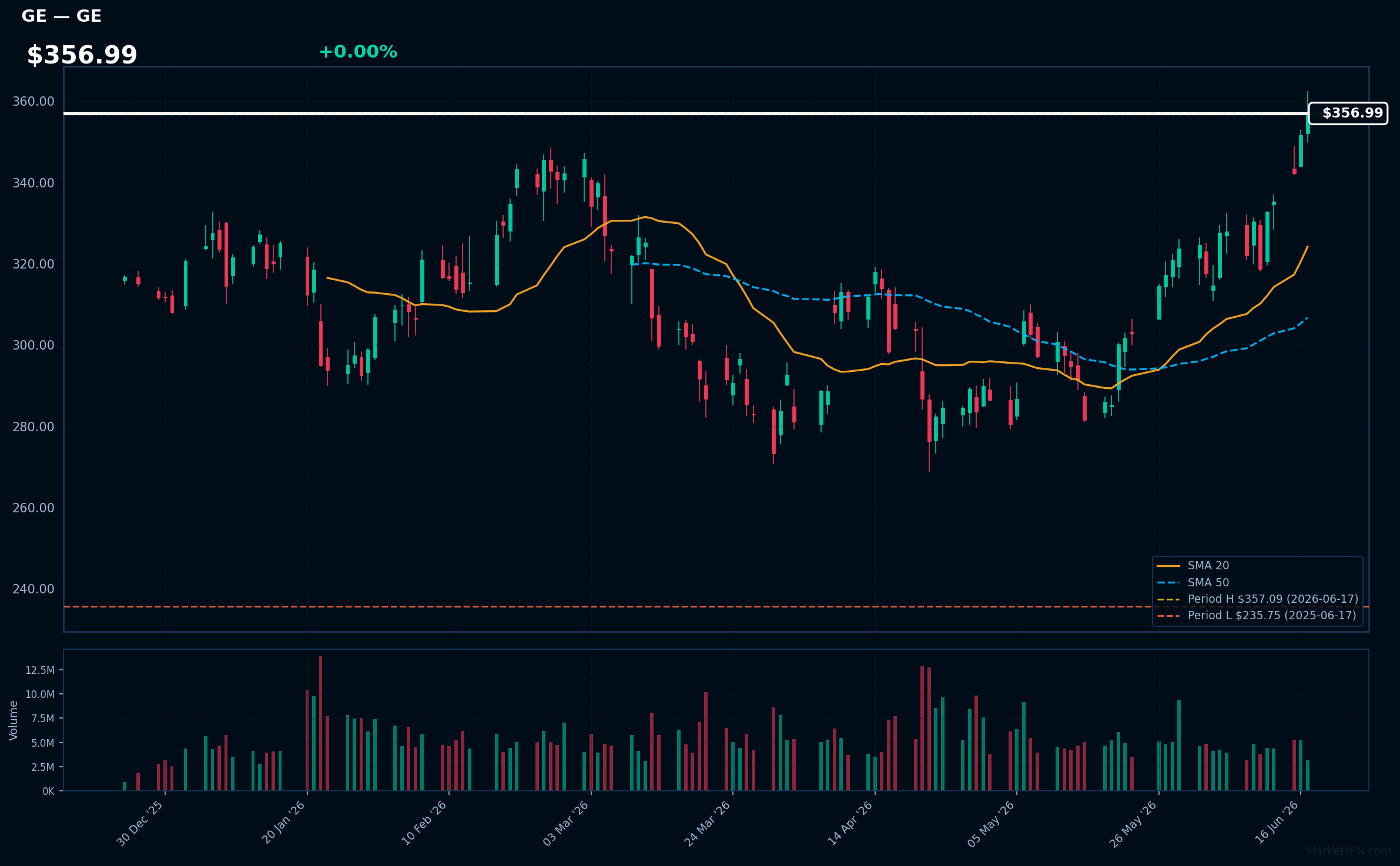Click the 5.0M volume axis label
This screenshot has height=866, width=1400.
43,743
